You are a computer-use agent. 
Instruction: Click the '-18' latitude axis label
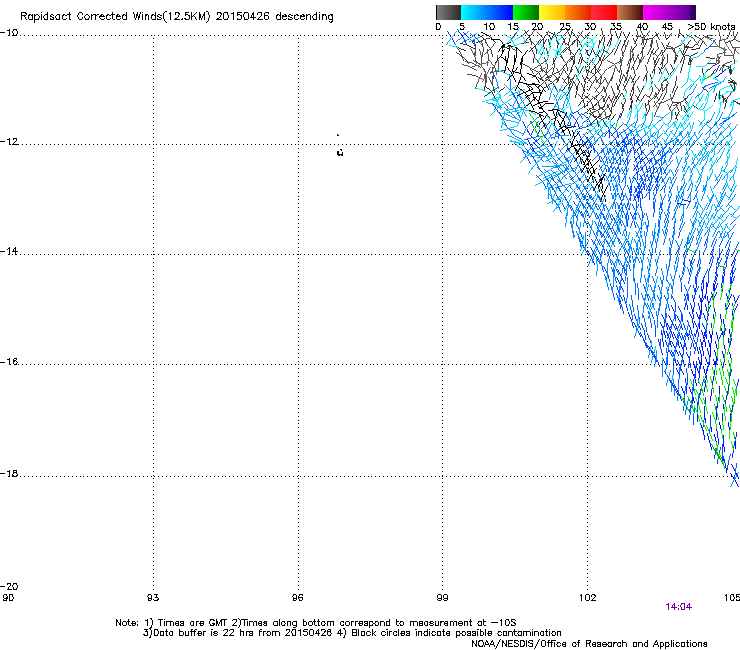[x=9, y=473]
